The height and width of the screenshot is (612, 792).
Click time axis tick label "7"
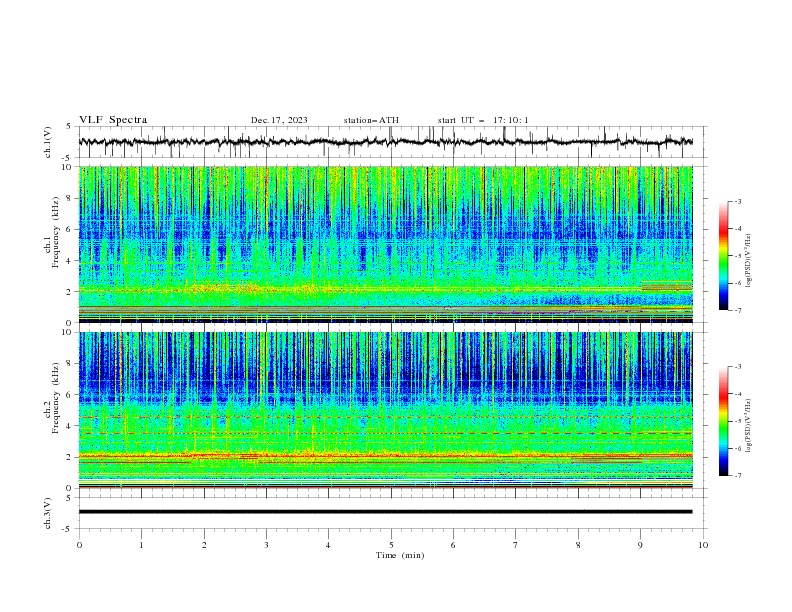516,545
